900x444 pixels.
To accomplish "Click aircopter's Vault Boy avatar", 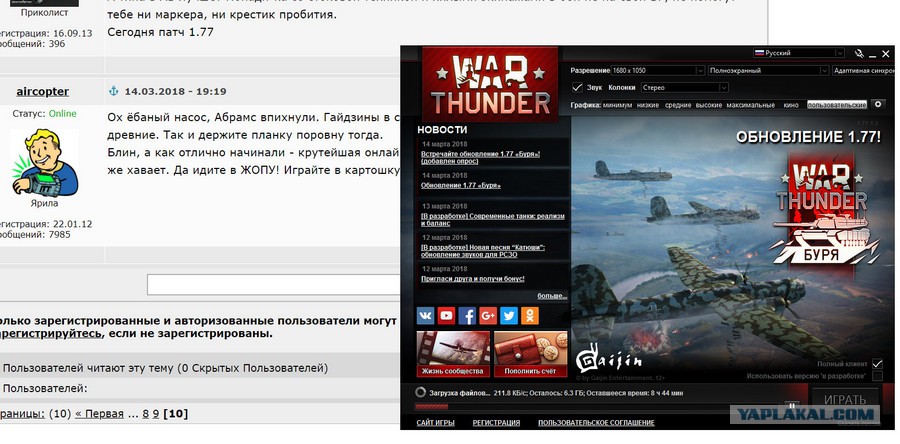I will (44, 162).
